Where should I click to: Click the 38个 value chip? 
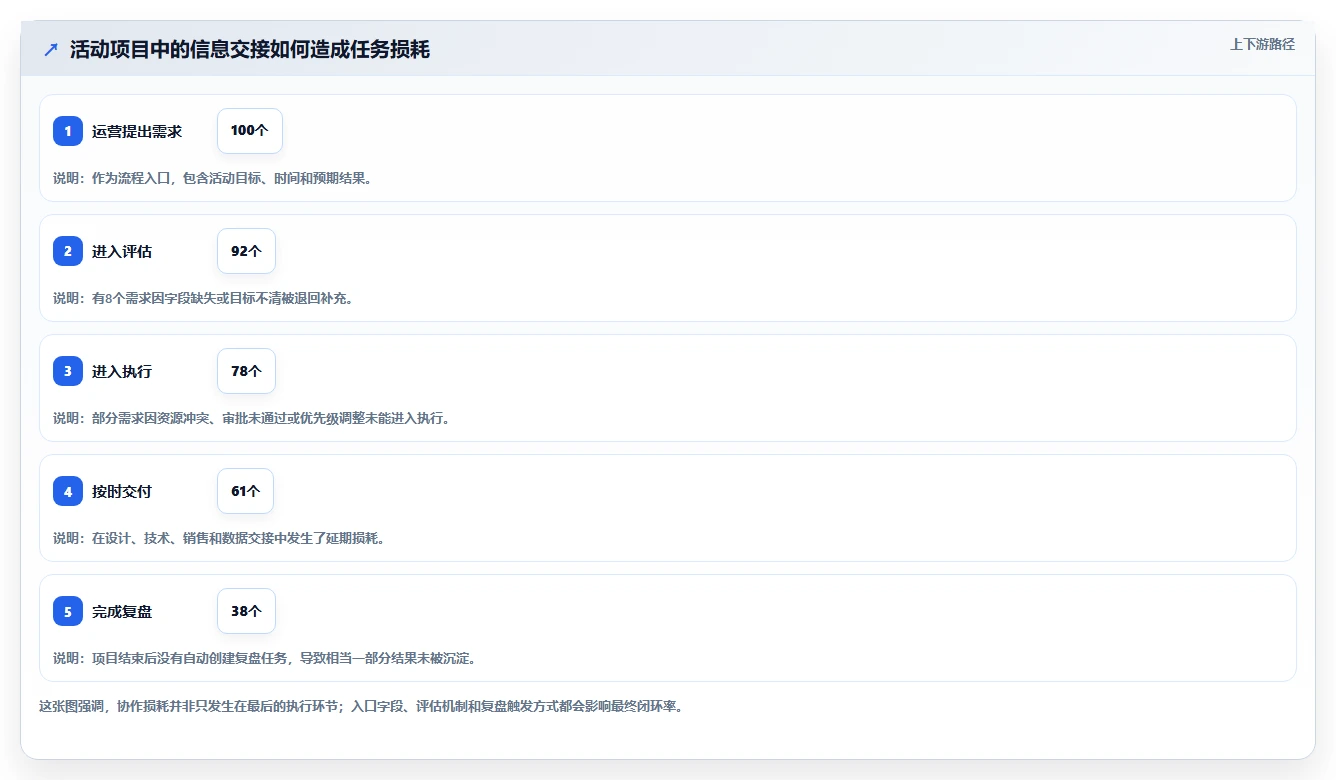(x=246, y=611)
